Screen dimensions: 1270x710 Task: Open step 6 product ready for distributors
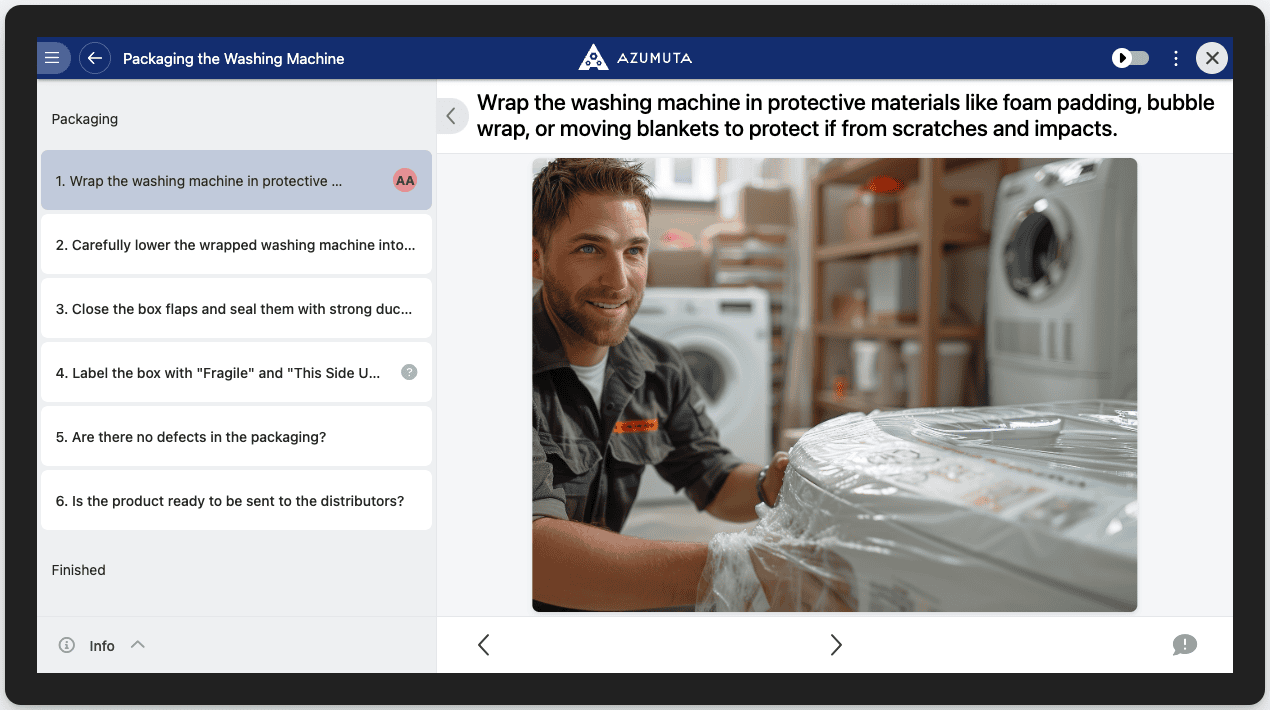(x=236, y=501)
